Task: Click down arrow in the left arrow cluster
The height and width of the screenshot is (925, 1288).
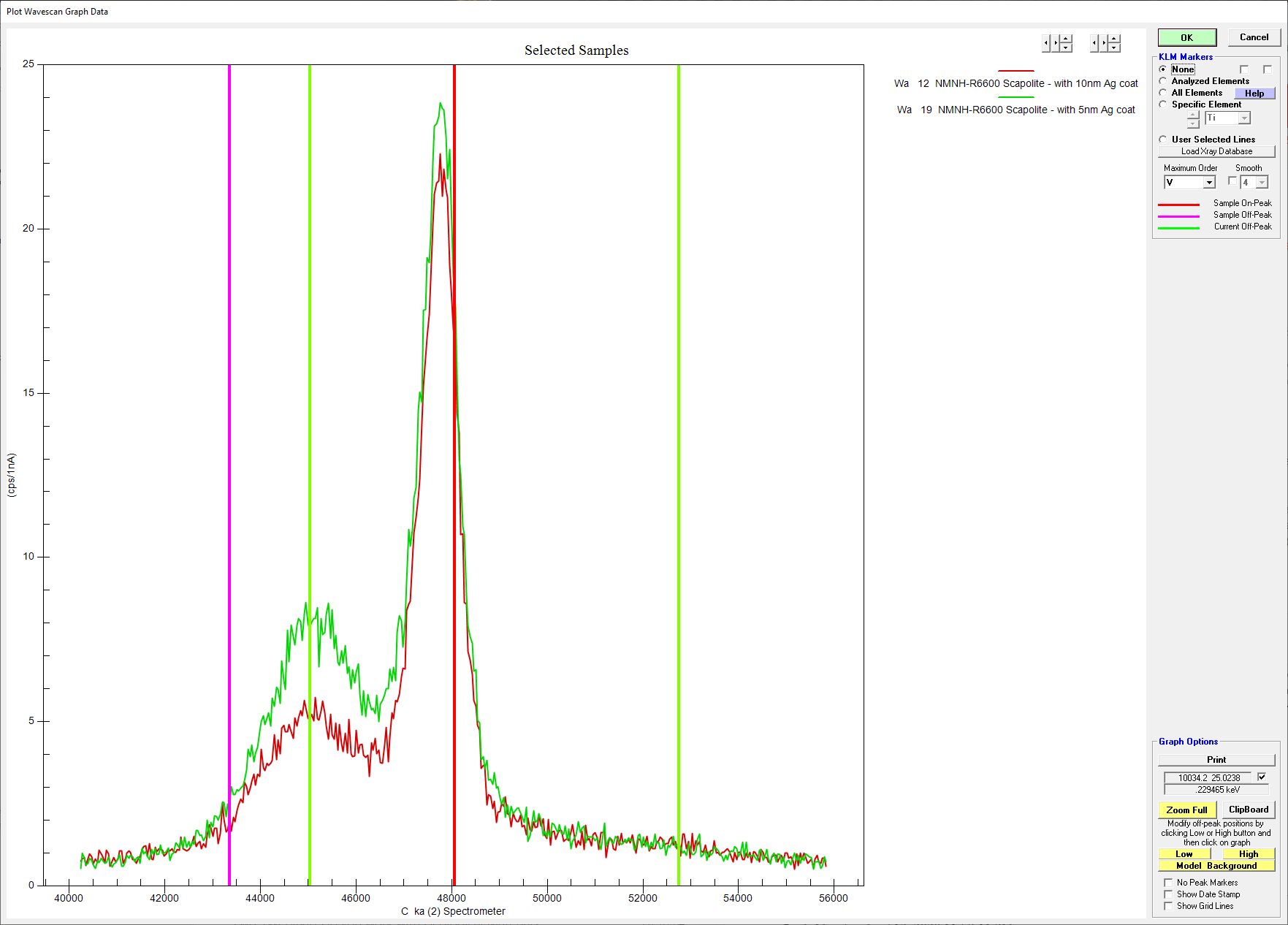Action: 1066,47
